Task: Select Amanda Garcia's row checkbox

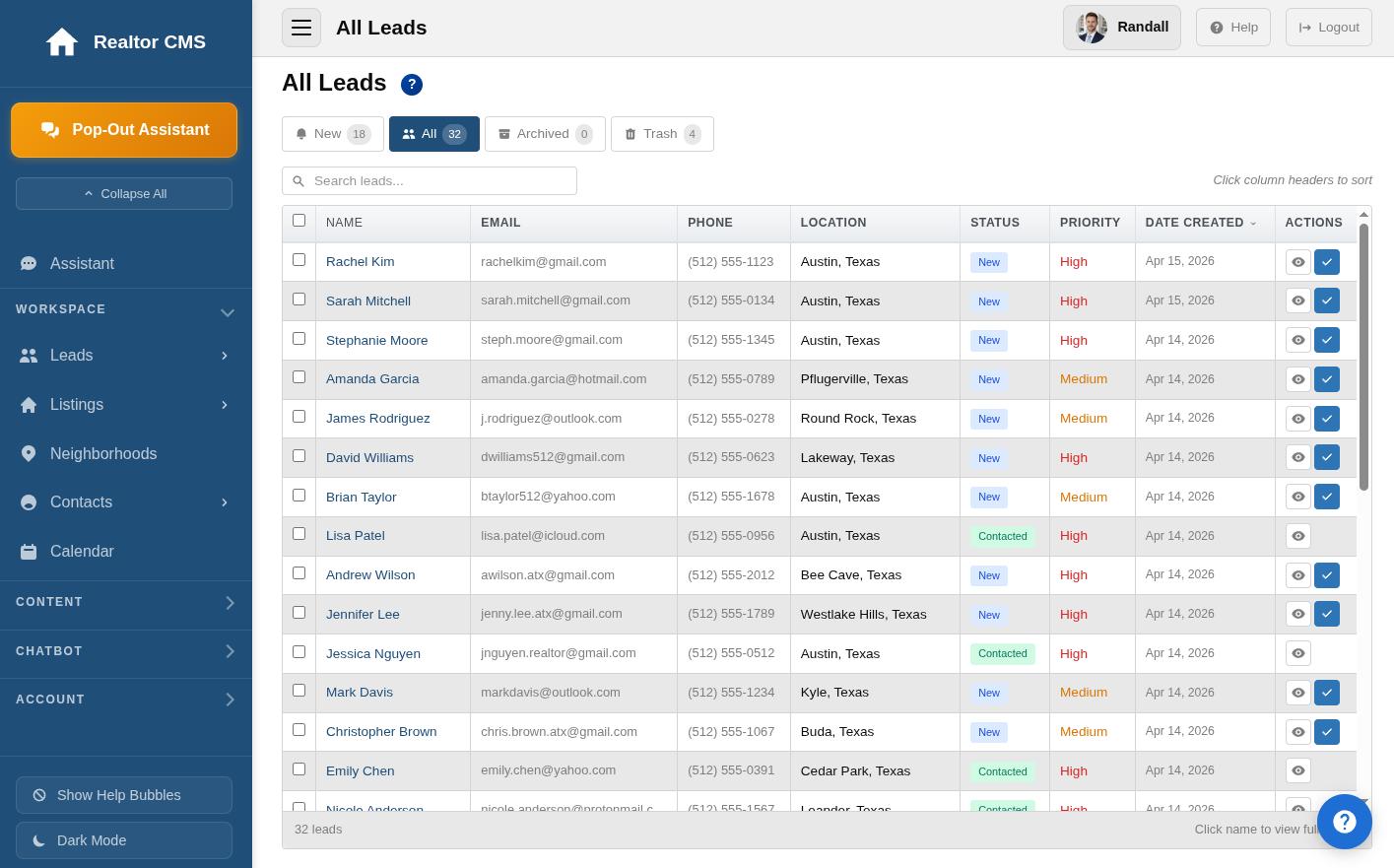Action: click(x=299, y=377)
